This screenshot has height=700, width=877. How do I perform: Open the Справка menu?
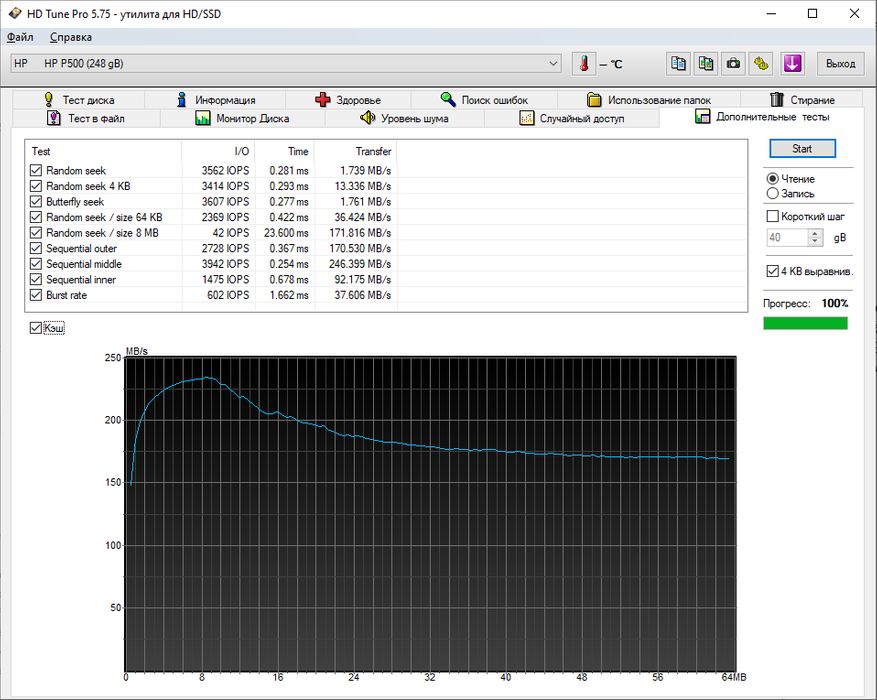point(70,37)
